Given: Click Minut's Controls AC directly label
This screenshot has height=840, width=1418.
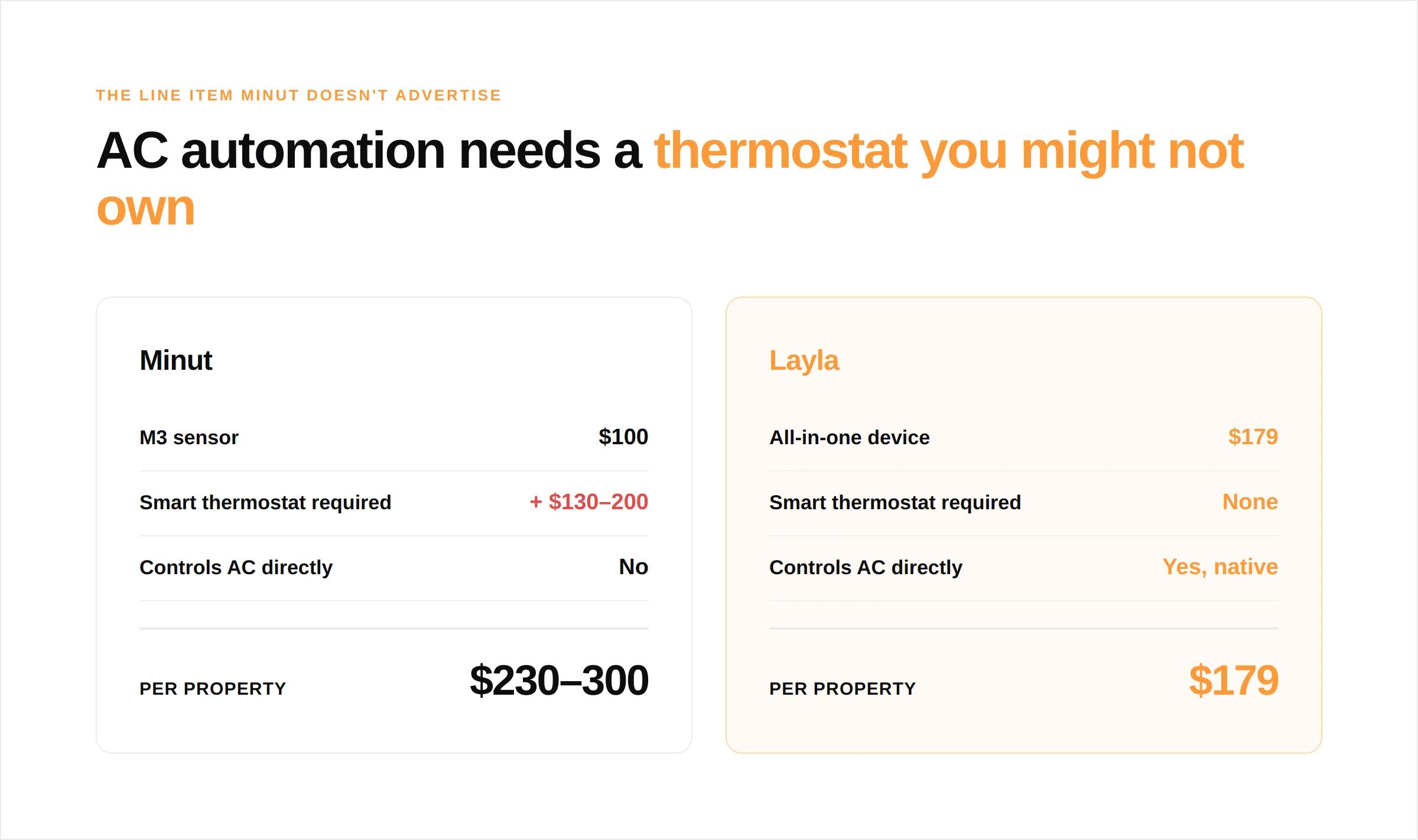Looking at the screenshot, I should pyautogui.click(x=236, y=568).
